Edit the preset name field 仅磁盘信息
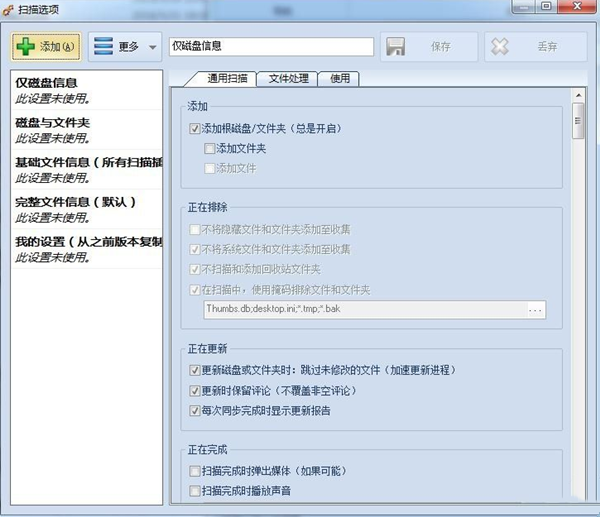This screenshot has height=517, width=600. tap(271, 46)
